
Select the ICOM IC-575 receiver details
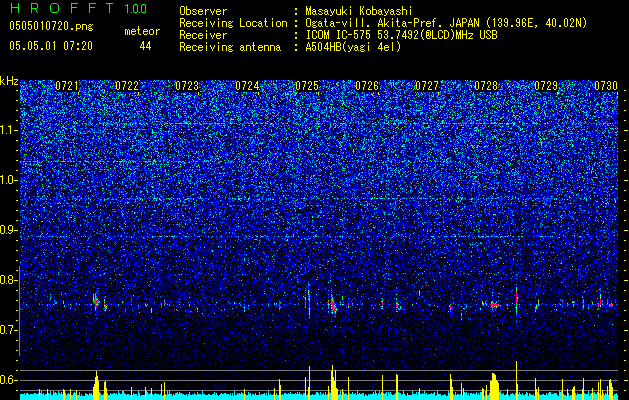click(402, 35)
